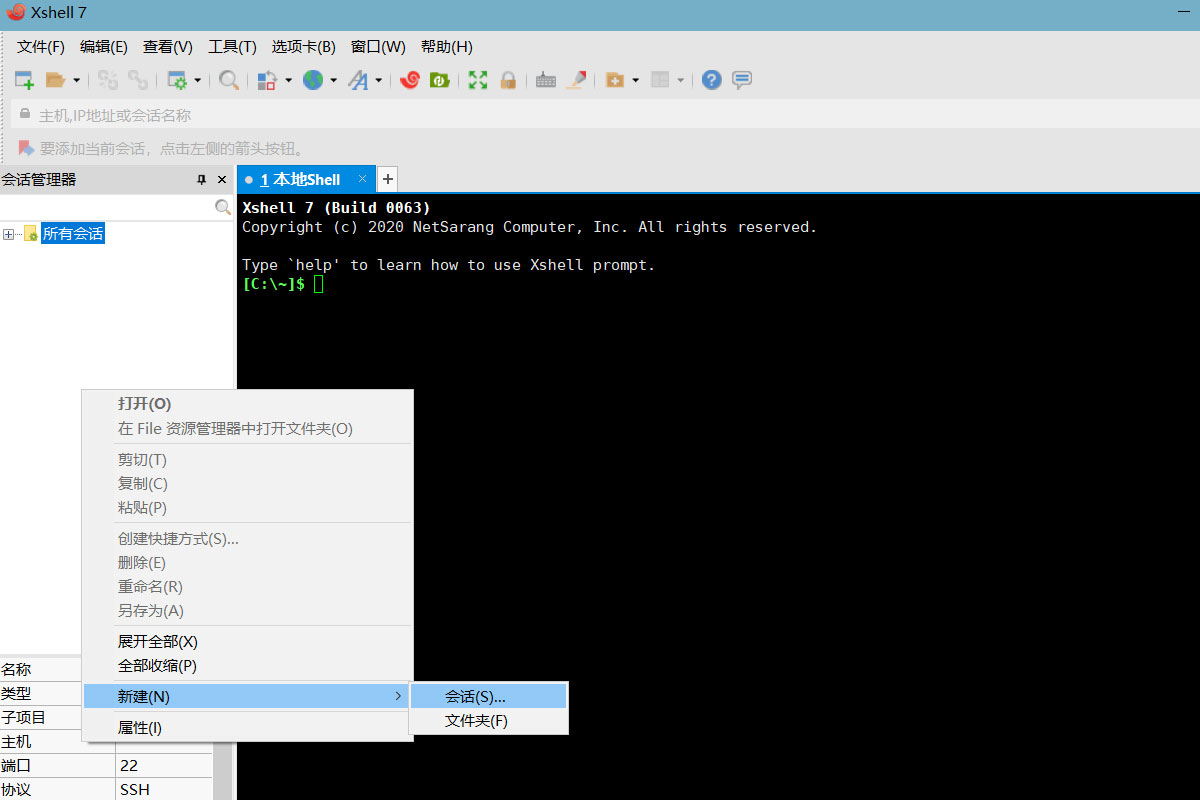Expand the 所有会话 tree node

(x=8, y=234)
